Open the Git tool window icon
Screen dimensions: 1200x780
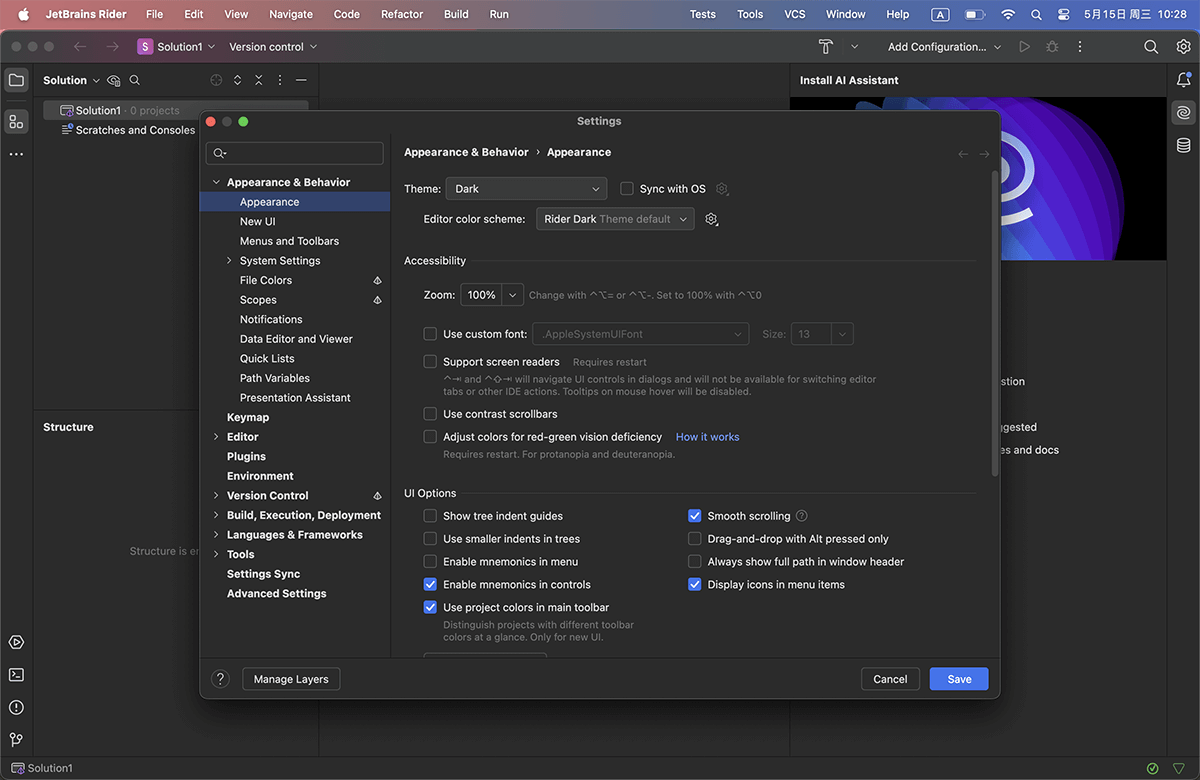click(x=16, y=740)
